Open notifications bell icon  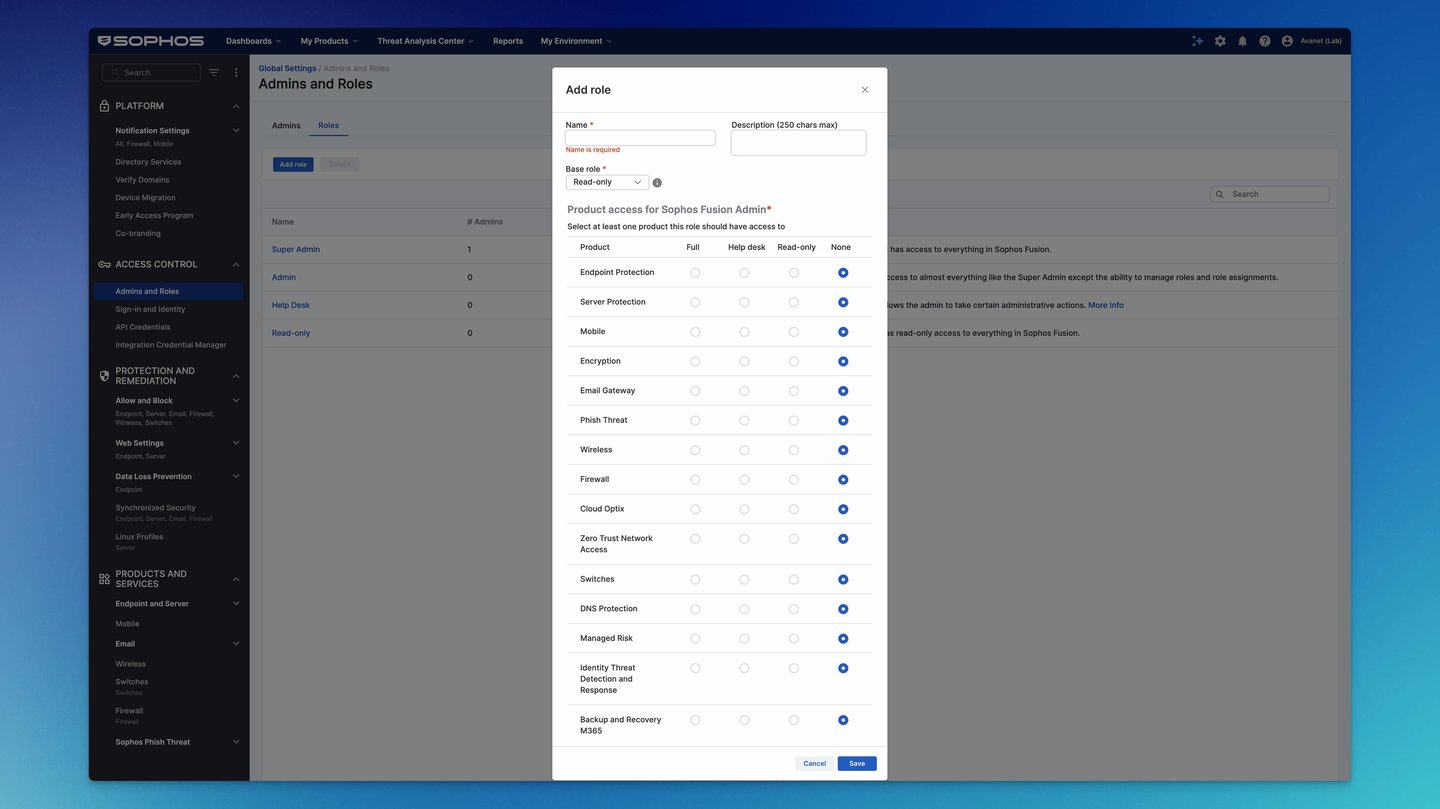click(x=1242, y=41)
